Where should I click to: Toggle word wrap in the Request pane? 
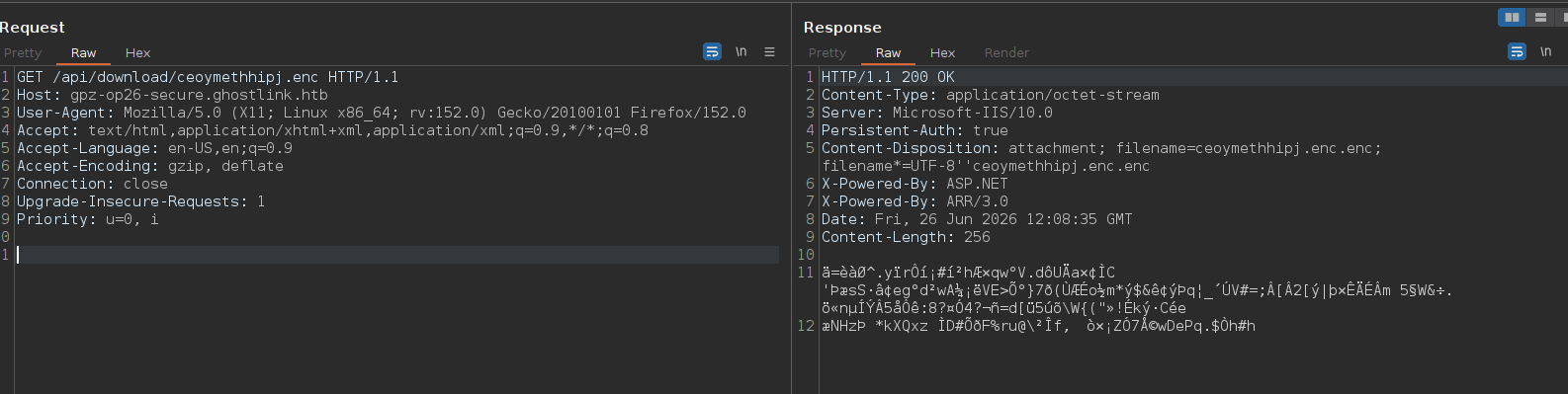pos(712,52)
